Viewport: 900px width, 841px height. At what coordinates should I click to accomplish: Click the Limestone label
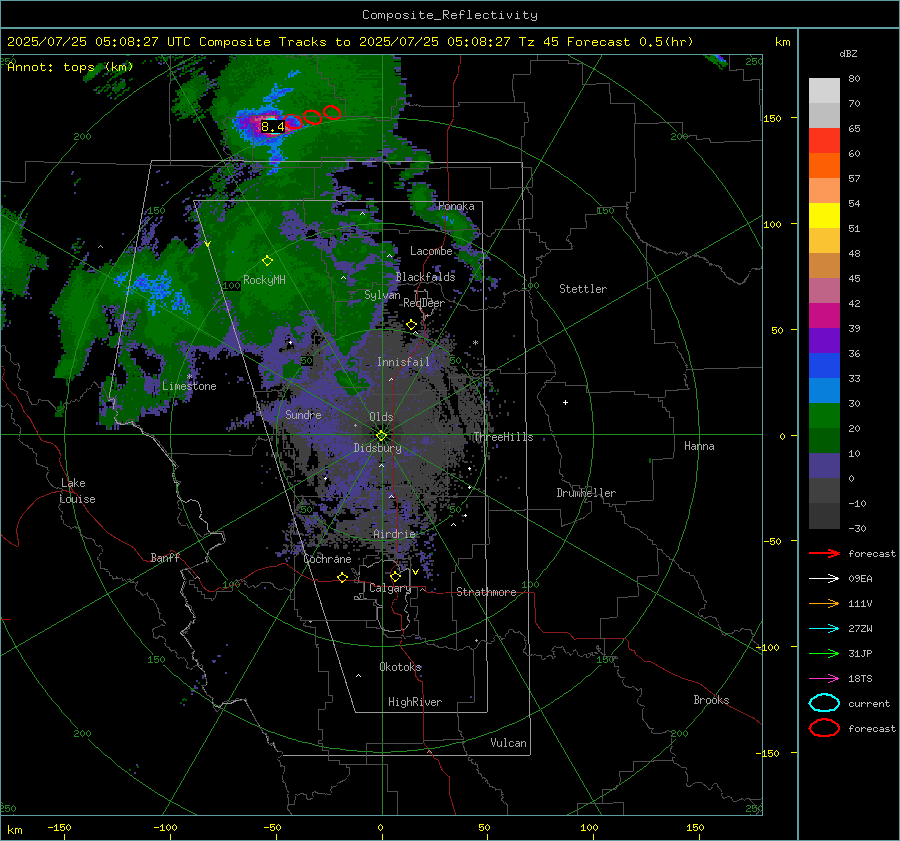point(189,386)
